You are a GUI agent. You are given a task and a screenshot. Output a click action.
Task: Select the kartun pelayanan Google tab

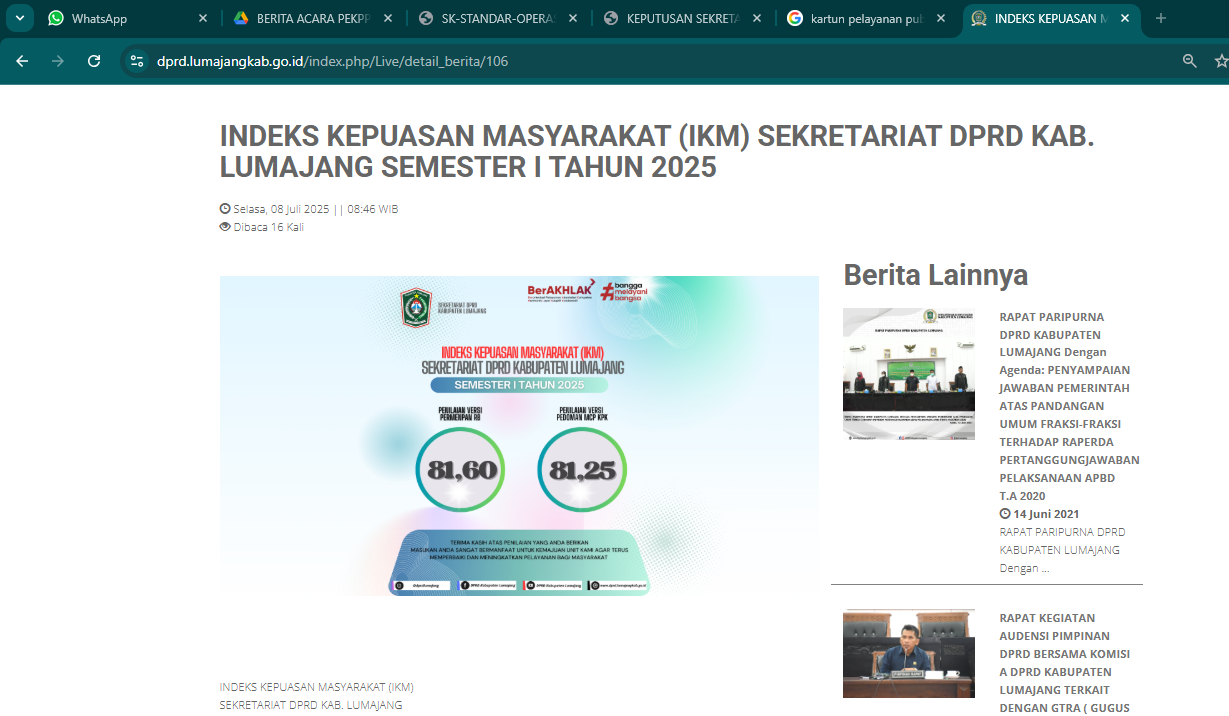(x=860, y=18)
